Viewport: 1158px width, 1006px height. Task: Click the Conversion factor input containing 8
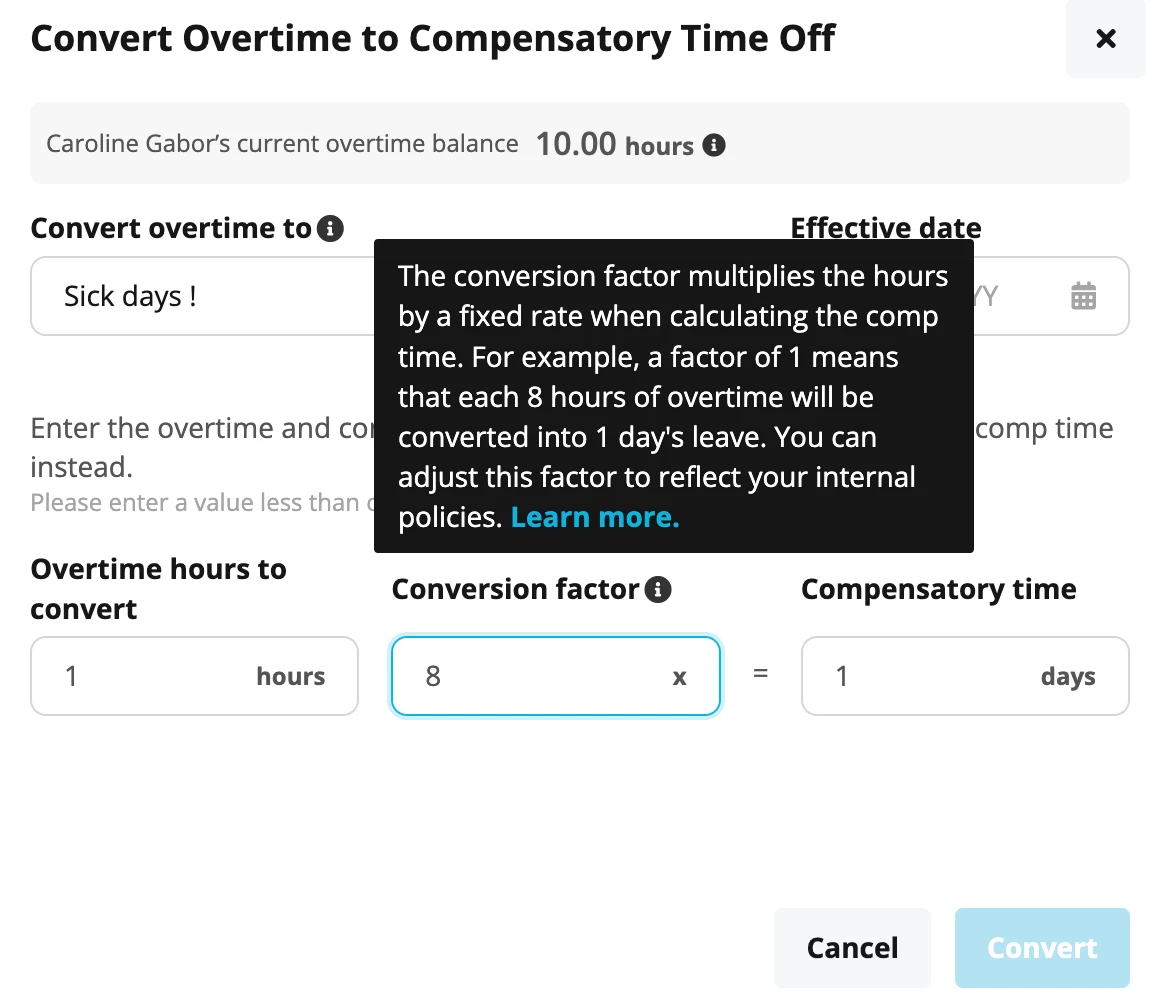pyautogui.click(x=555, y=676)
